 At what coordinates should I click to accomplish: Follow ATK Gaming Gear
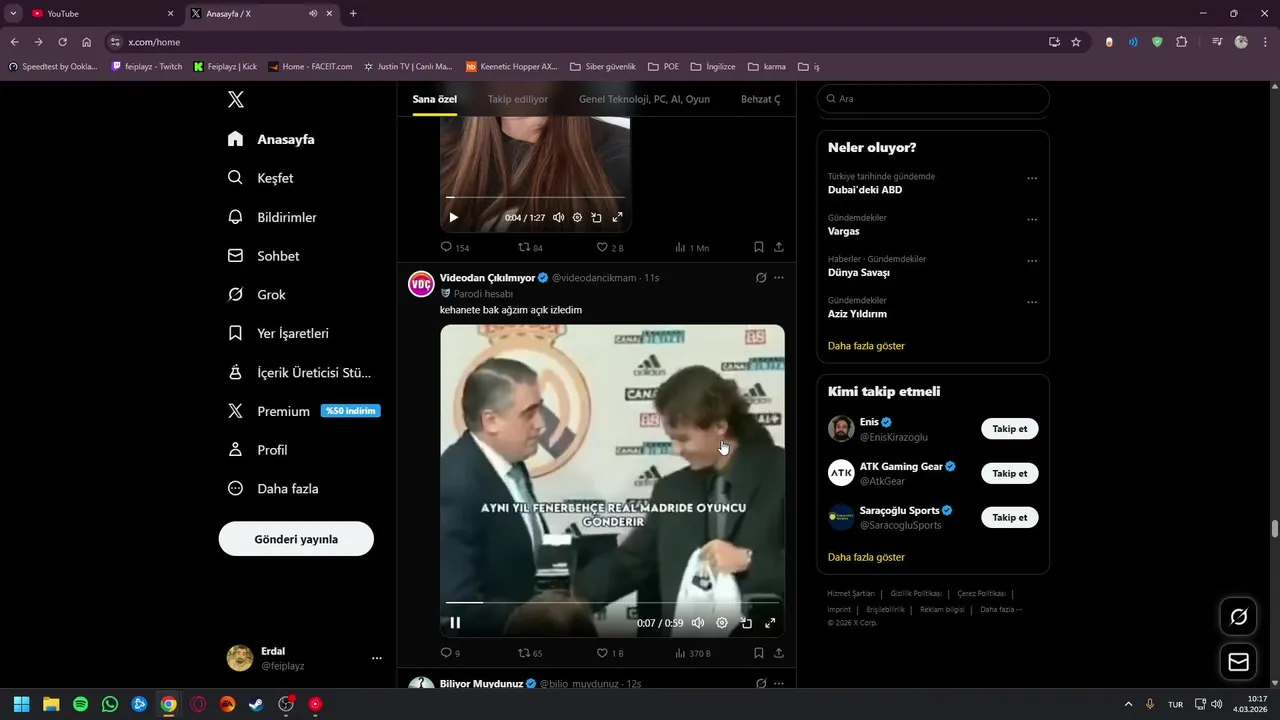1010,473
